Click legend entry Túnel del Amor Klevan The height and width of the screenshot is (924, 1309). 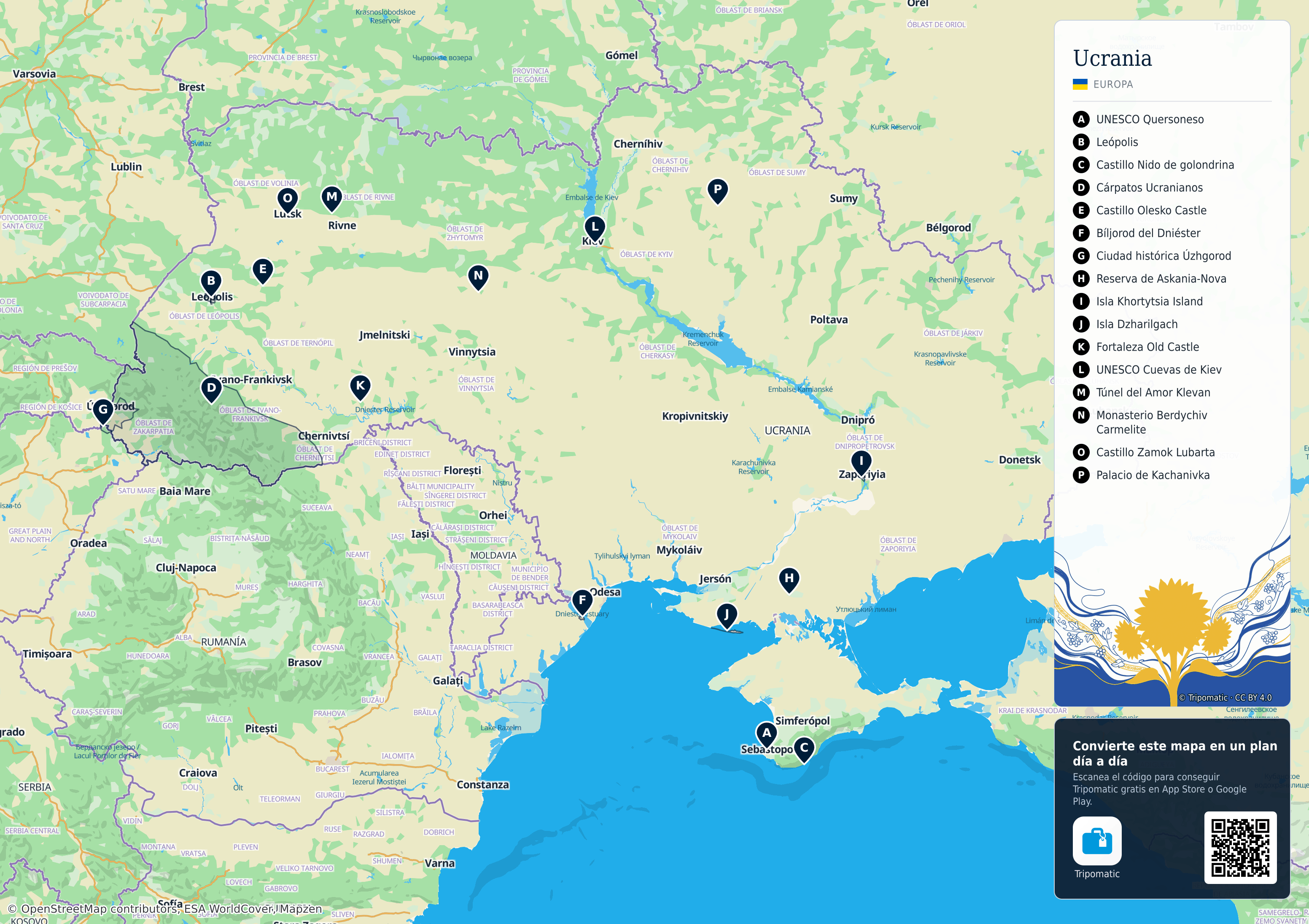coord(1153,393)
